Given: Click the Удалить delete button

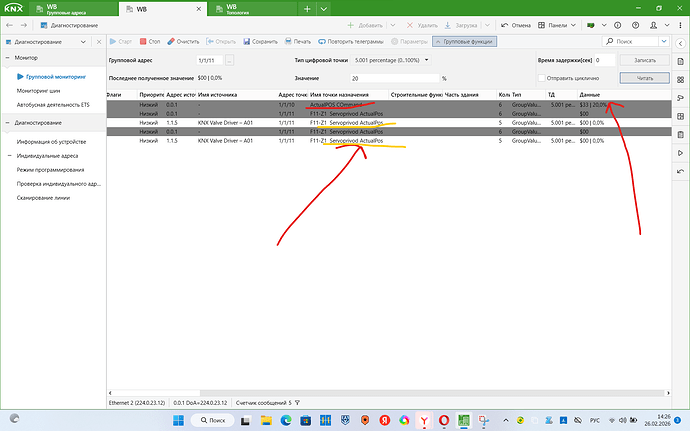Looking at the screenshot, I should 422,26.
